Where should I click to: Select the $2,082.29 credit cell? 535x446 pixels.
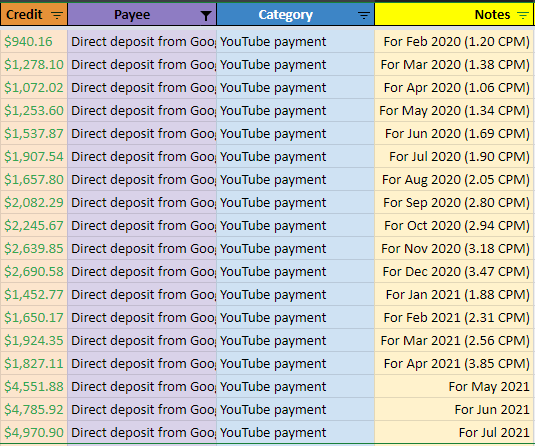pyautogui.click(x=34, y=202)
